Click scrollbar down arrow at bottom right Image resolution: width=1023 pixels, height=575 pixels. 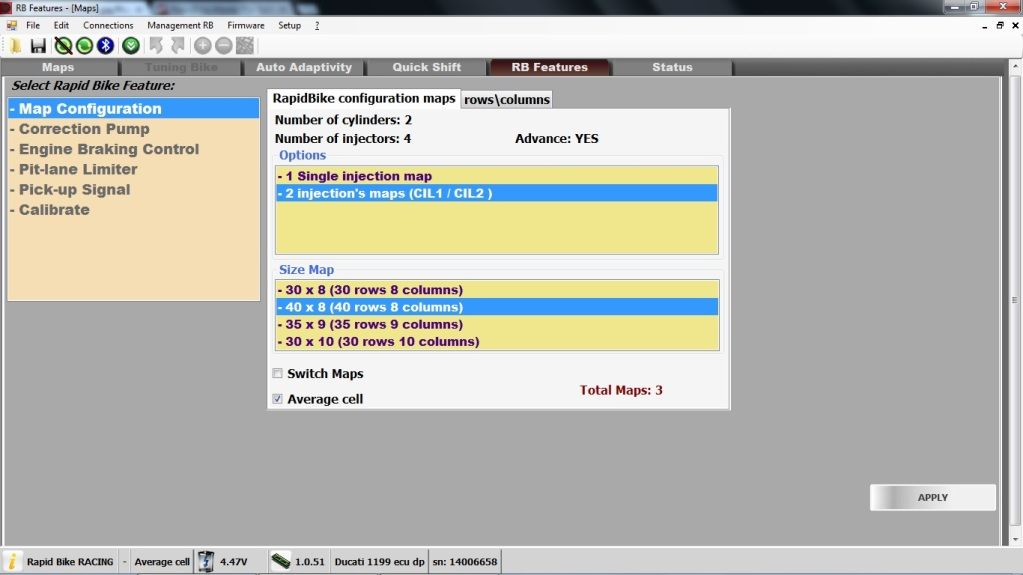click(1015, 539)
